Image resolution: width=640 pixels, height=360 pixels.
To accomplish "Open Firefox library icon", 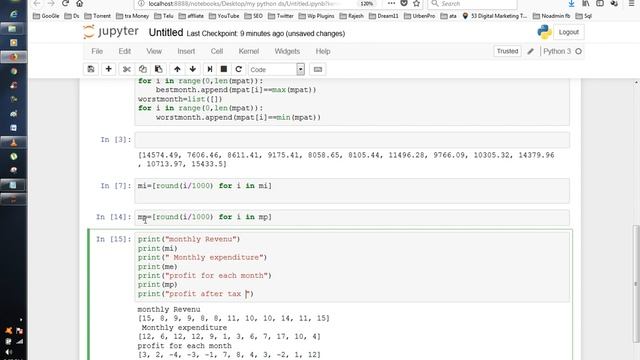I will tap(586, 3).
